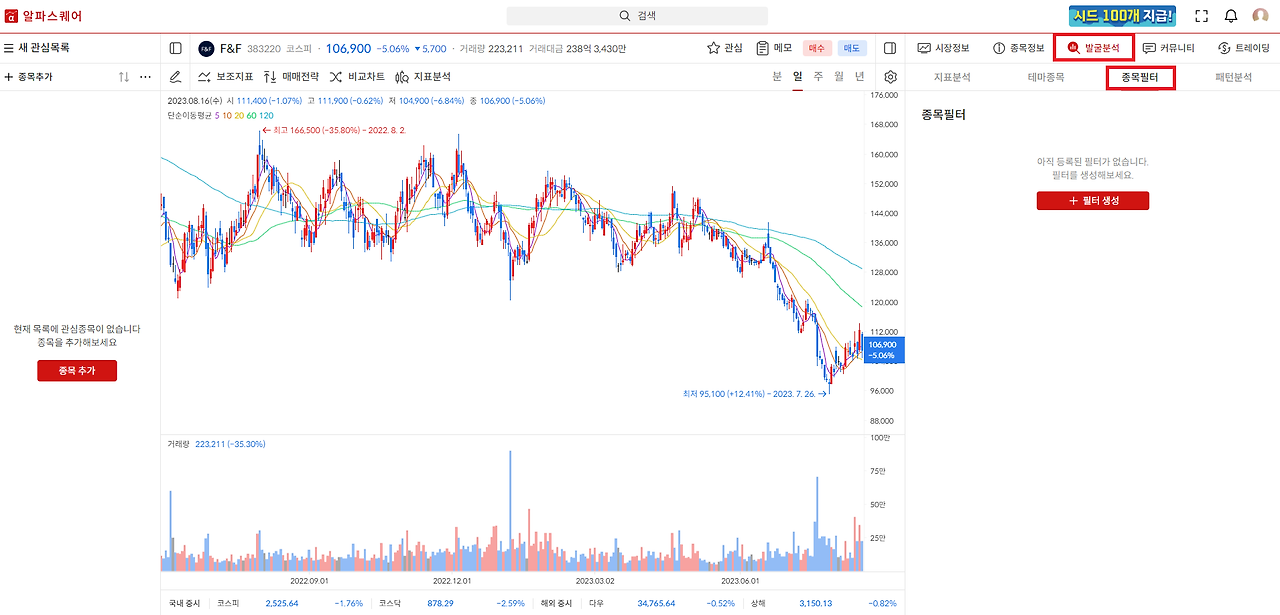The width and height of the screenshot is (1280, 615).
Task: Open the 시드 100개 지급 banner
Action: [x=1122, y=16]
